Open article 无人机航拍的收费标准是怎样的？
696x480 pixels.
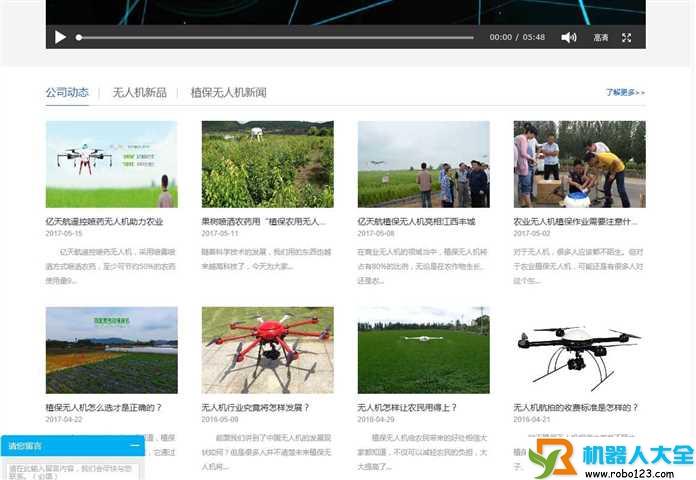576,407
